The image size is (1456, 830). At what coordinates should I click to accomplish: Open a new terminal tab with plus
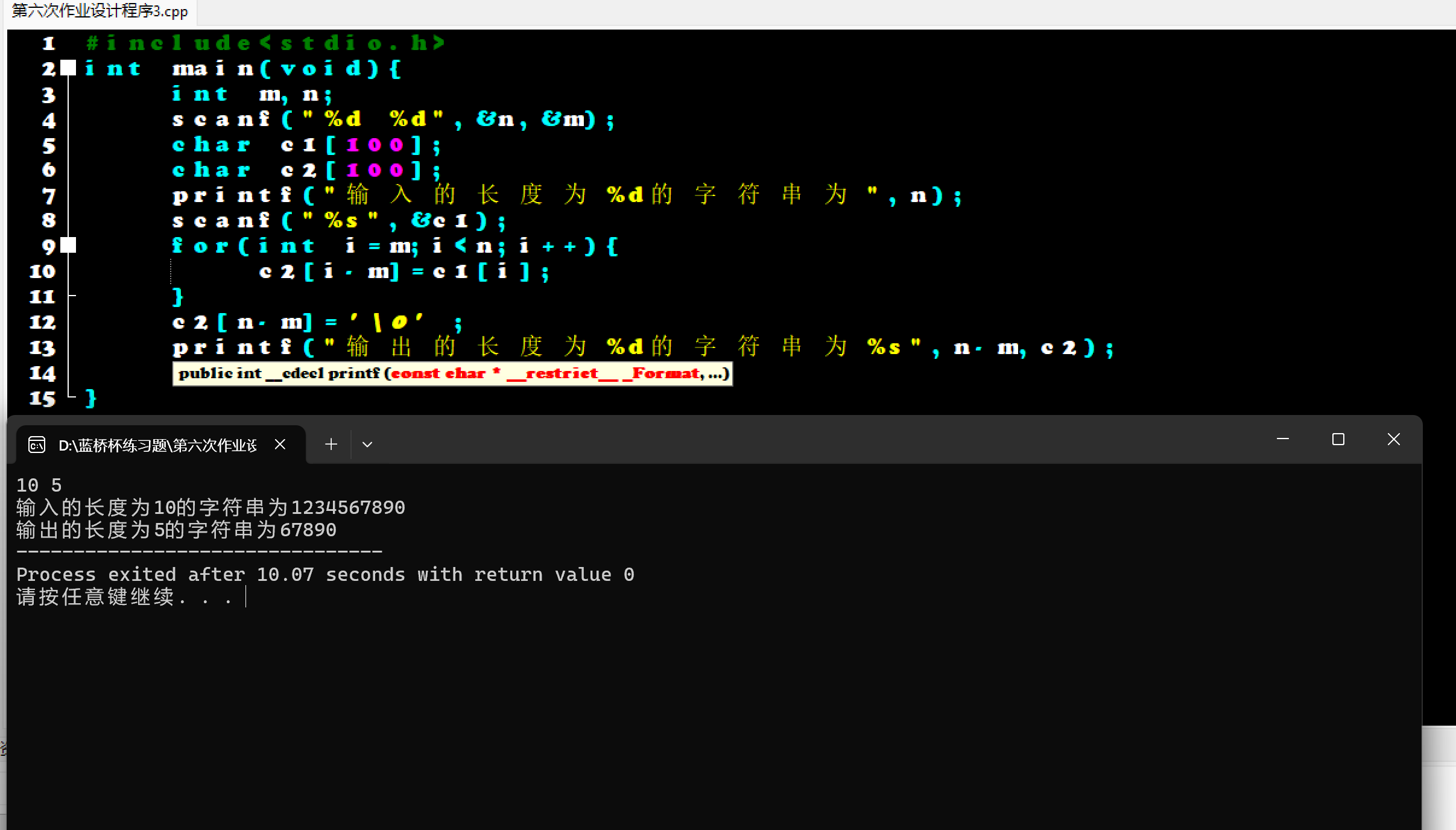click(331, 445)
